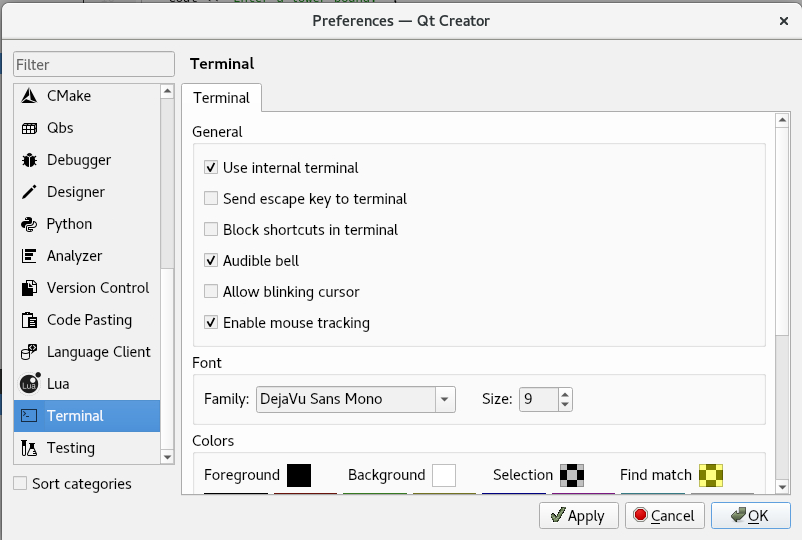Go to CMake settings label
Viewport: 802px width, 540px height.
pos(69,96)
